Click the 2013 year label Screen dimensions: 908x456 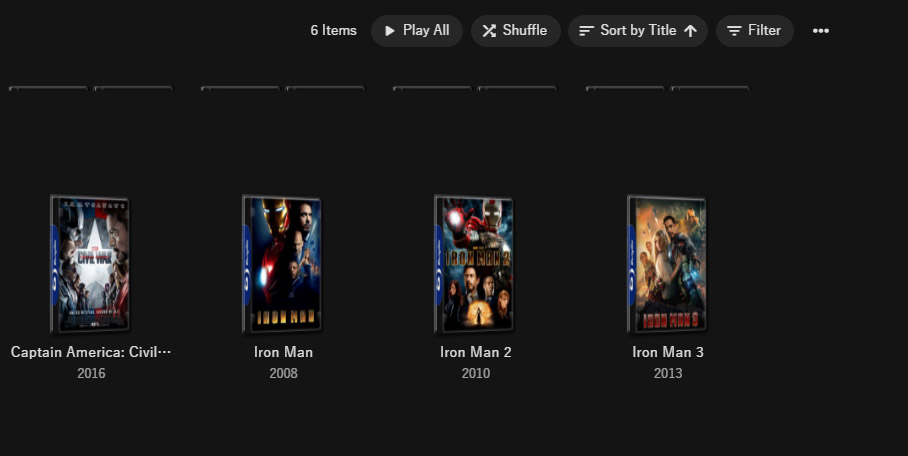click(x=668, y=373)
